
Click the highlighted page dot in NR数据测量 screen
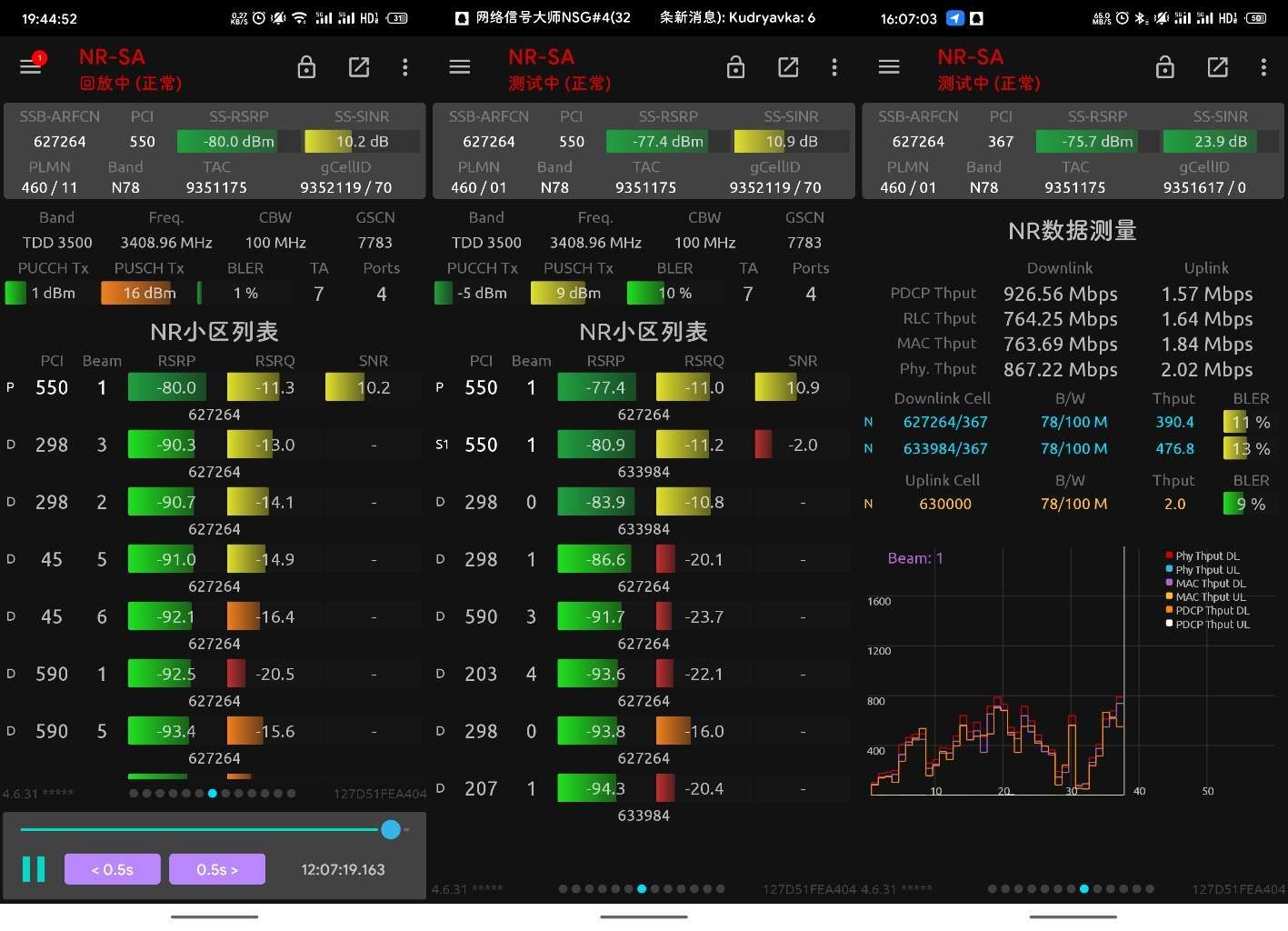pos(1083,888)
